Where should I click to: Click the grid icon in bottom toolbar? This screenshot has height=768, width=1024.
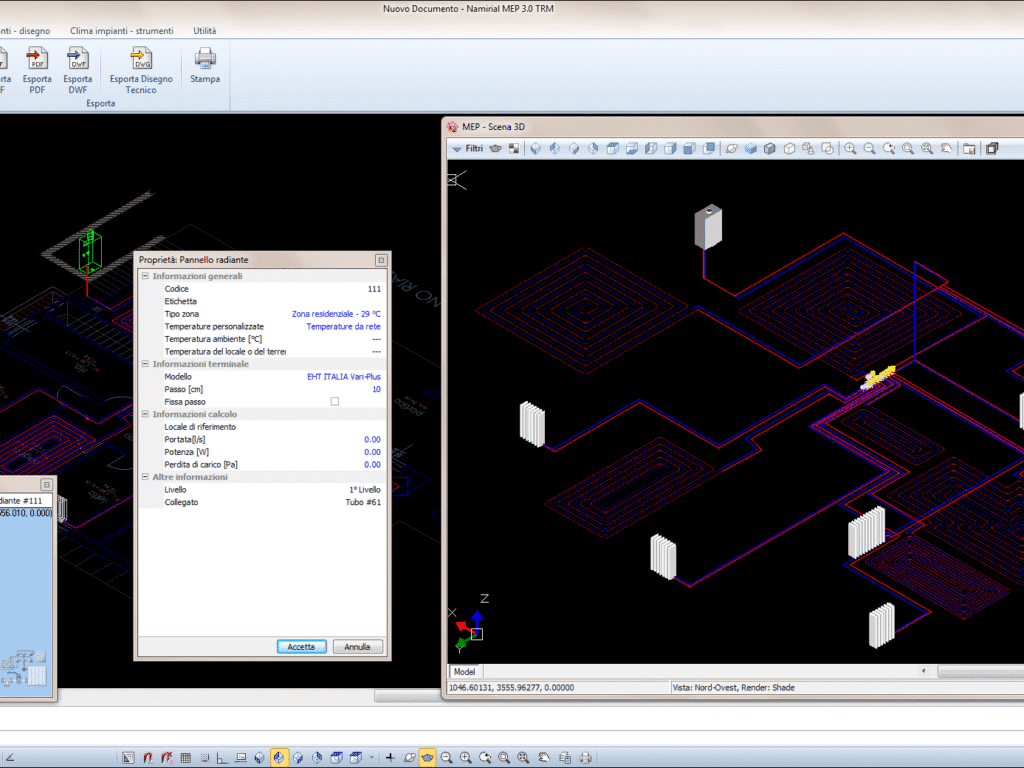point(185,758)
